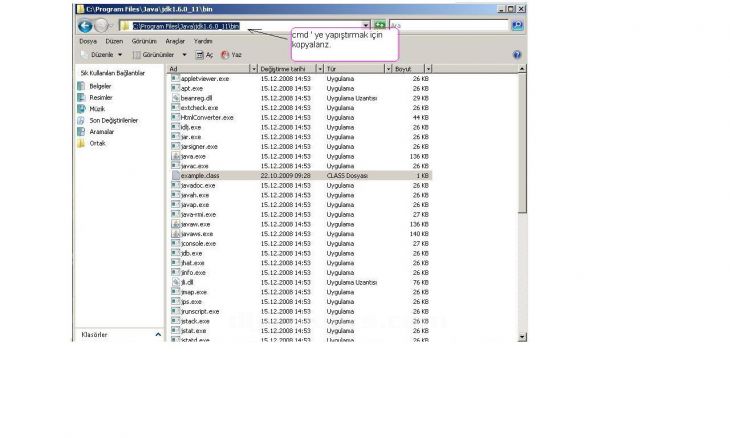Select the apt.exe file name
The height and width of the screenshot is (438, 730).
point(192,88)
